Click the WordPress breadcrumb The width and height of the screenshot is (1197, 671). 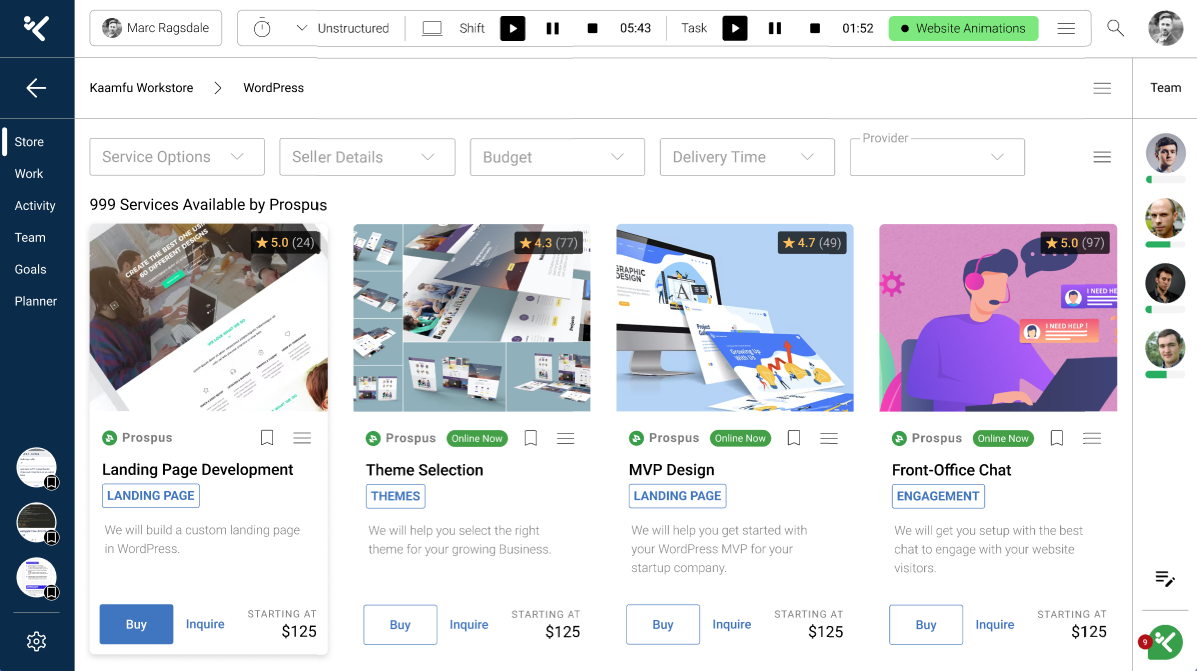[273, 88]
